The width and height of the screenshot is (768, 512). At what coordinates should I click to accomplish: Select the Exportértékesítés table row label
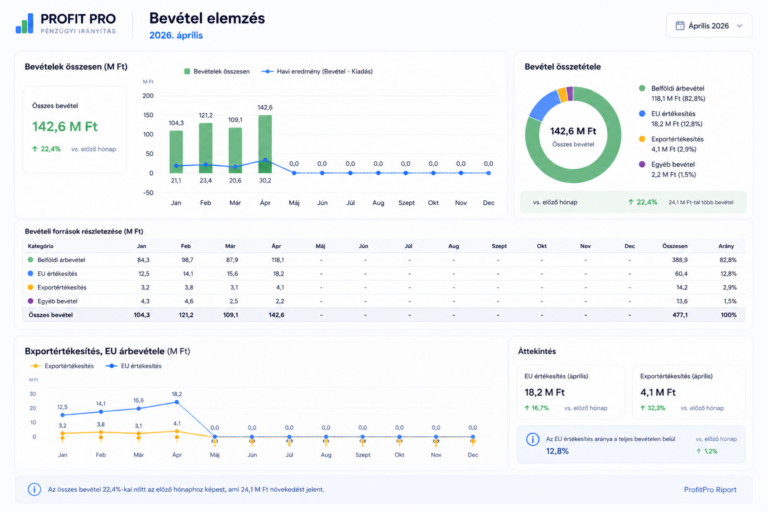point(62,288)
